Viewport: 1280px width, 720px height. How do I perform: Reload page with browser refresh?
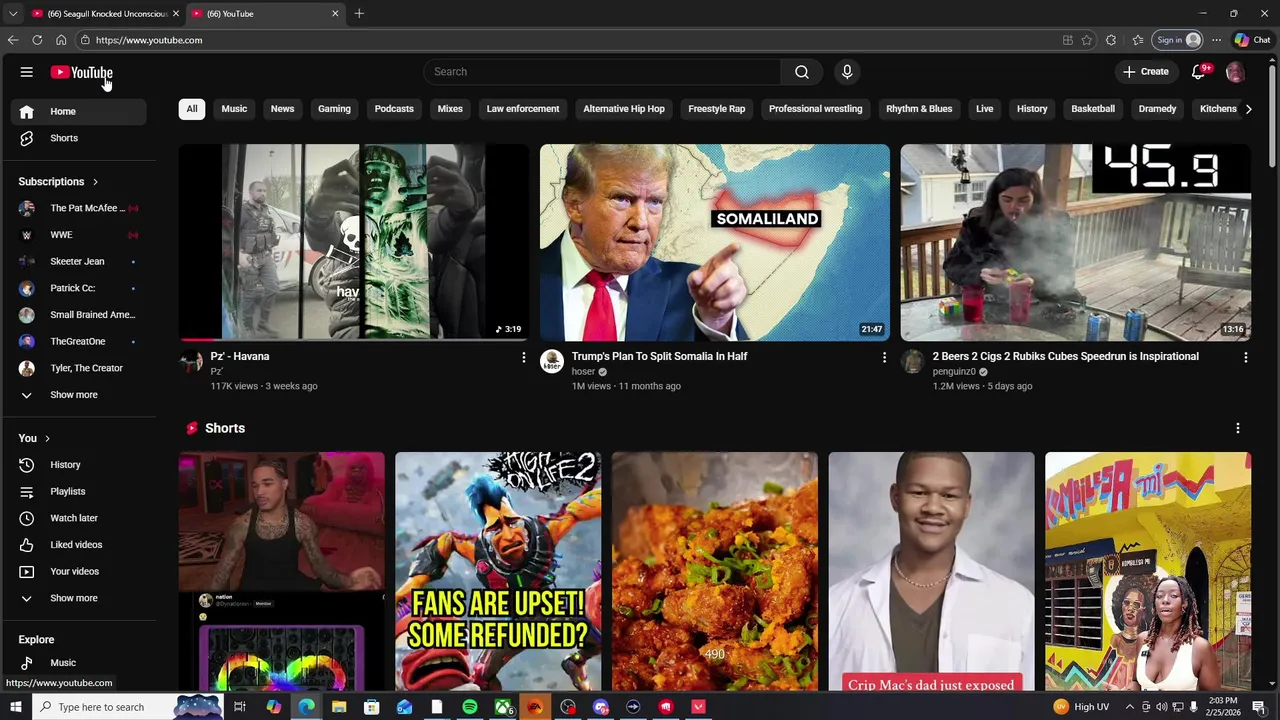pyautogui.click(x=37, y=40)
